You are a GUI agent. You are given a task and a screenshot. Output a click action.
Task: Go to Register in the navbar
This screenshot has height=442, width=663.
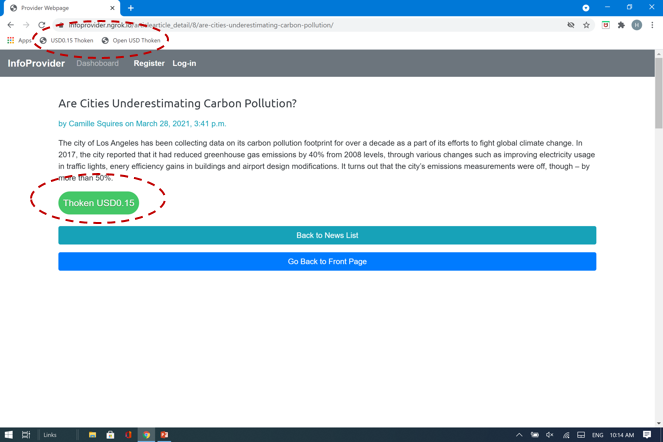(x=149, y=63)
